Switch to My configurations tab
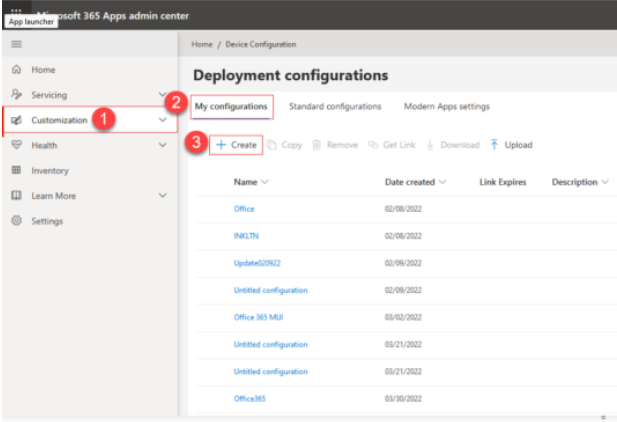617x422 pixels. click(x=231, y=106)
